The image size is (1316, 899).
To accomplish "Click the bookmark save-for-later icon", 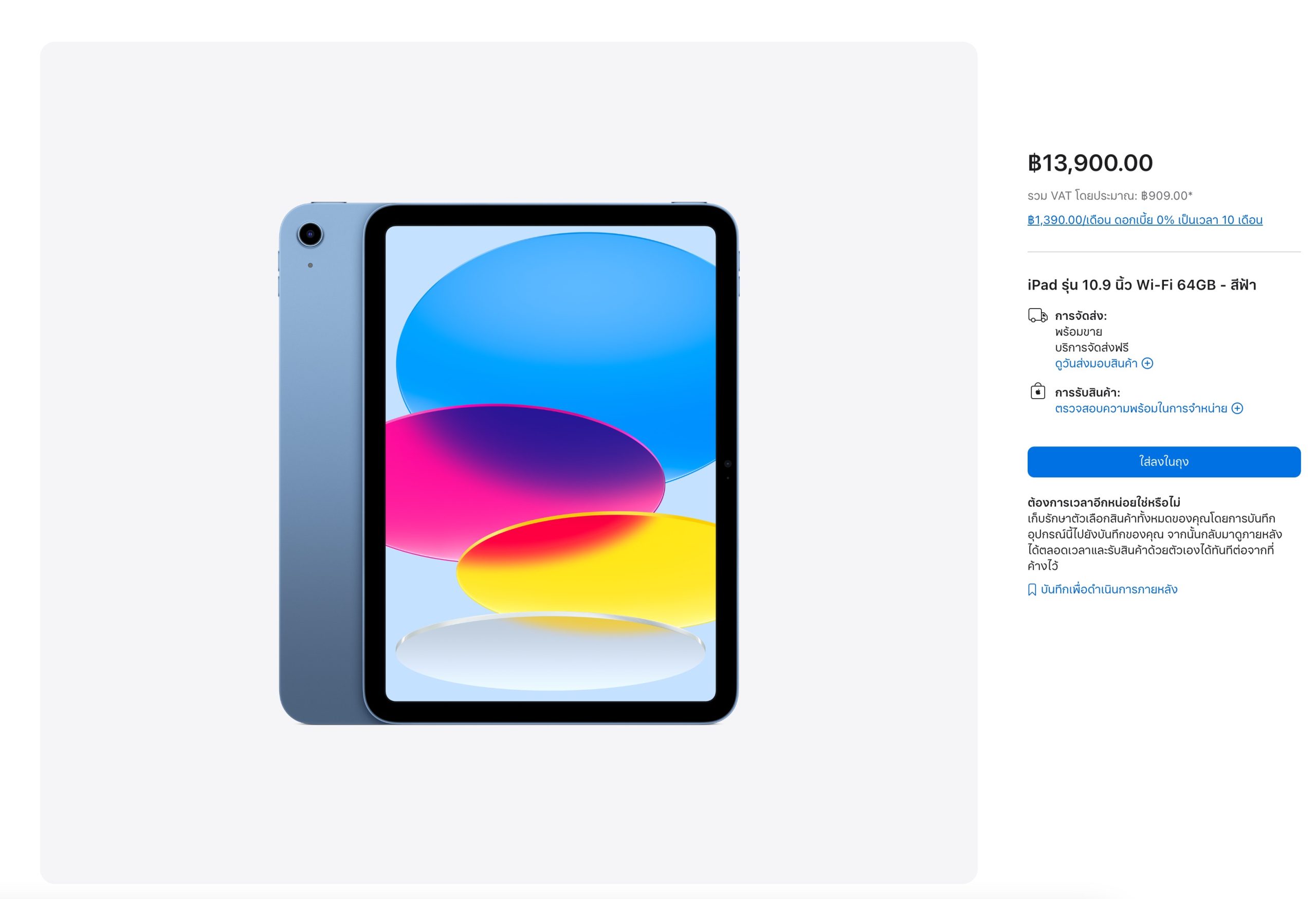I will click(x=1032, y=590).
